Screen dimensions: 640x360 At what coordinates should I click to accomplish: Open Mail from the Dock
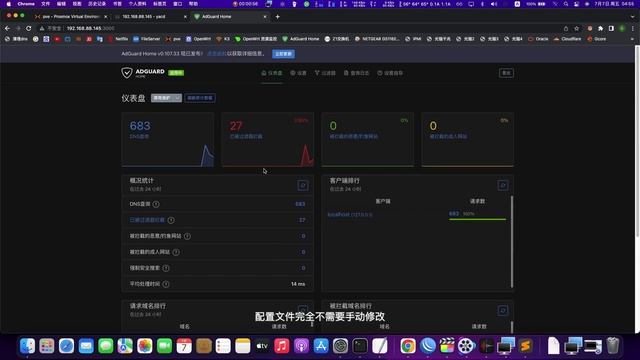[86, 346]
